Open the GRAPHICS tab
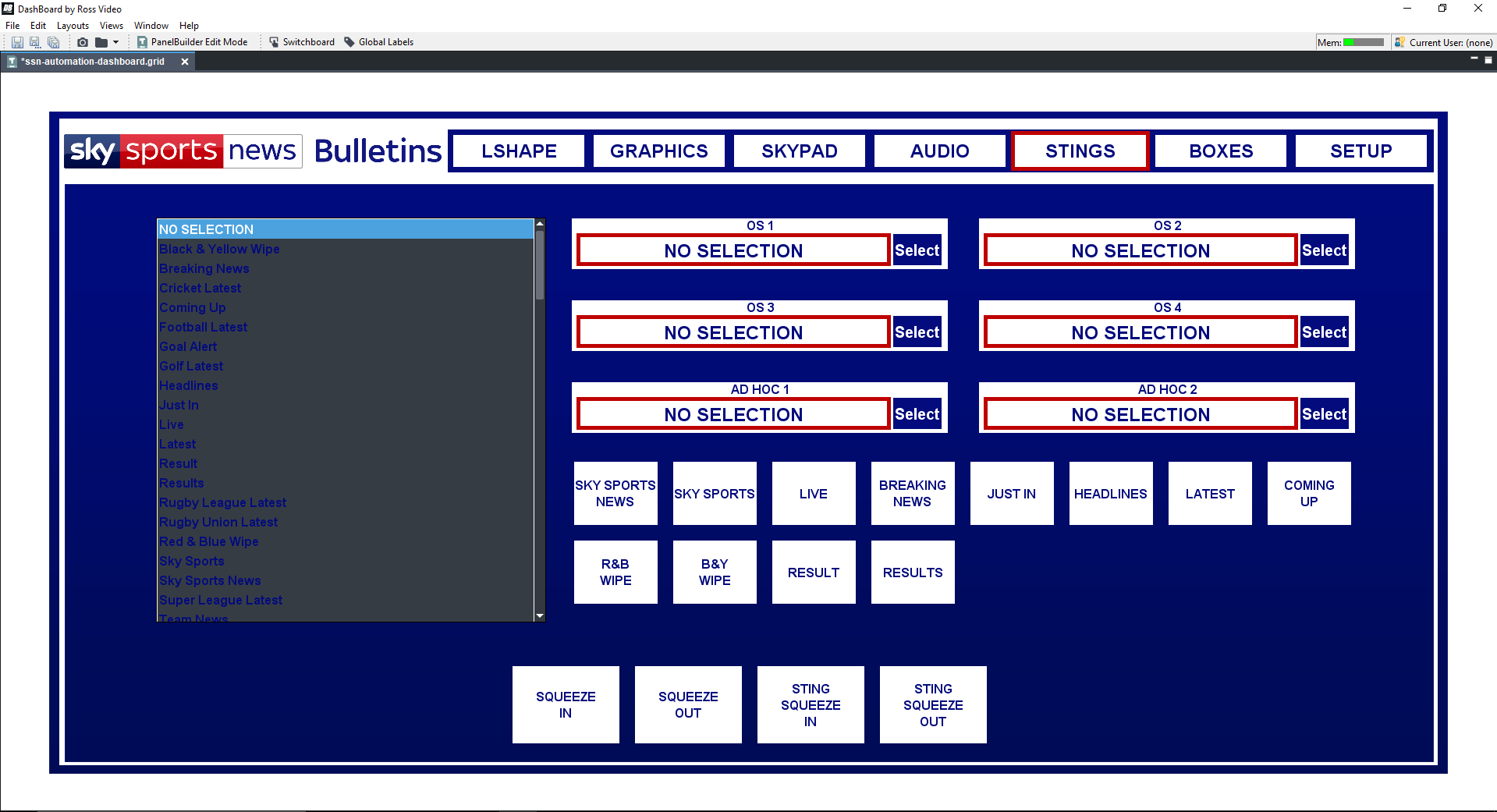Viewport: 1497px width, 812px height. tap(659, 151)
